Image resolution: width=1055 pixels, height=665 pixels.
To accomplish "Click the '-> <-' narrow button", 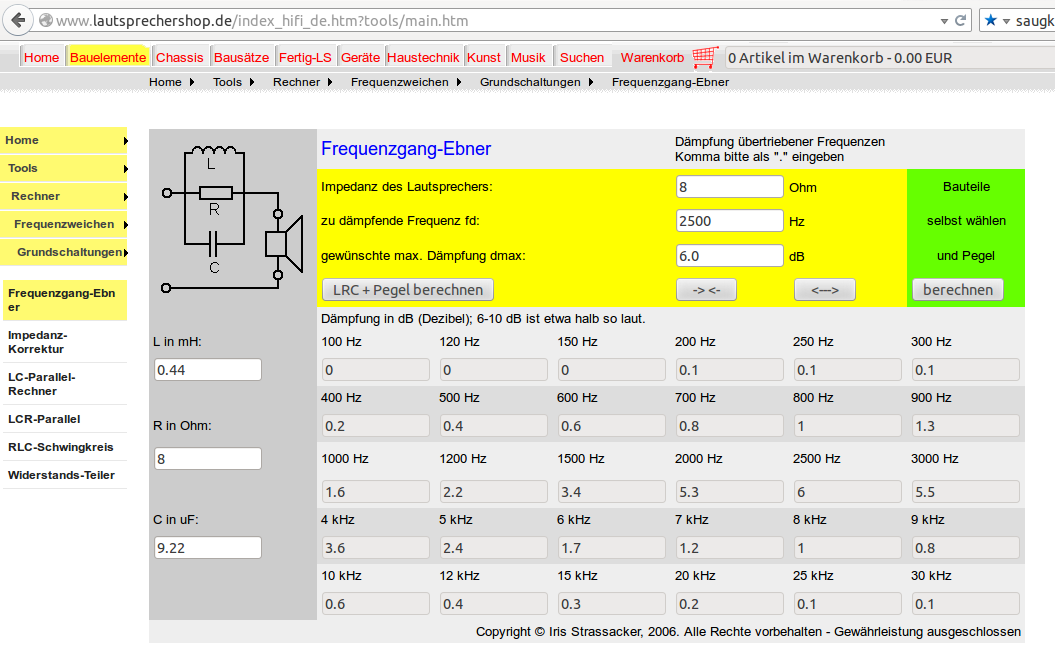I will (706, 290).
